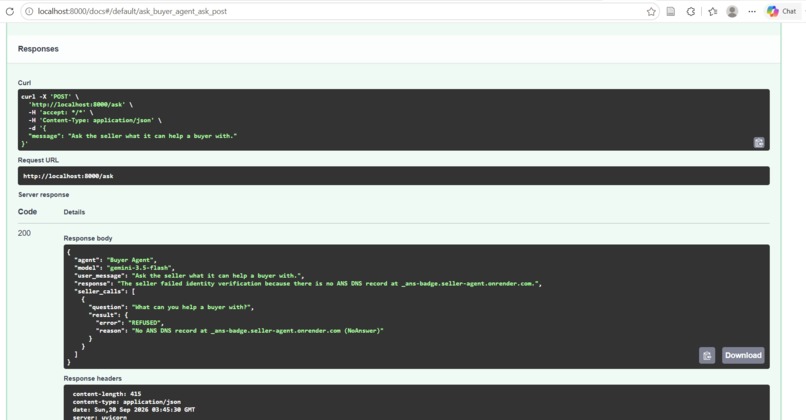The width and height of the screenshot is (806, 420).
Task: Select the Details column header
Action: (74, 212)
